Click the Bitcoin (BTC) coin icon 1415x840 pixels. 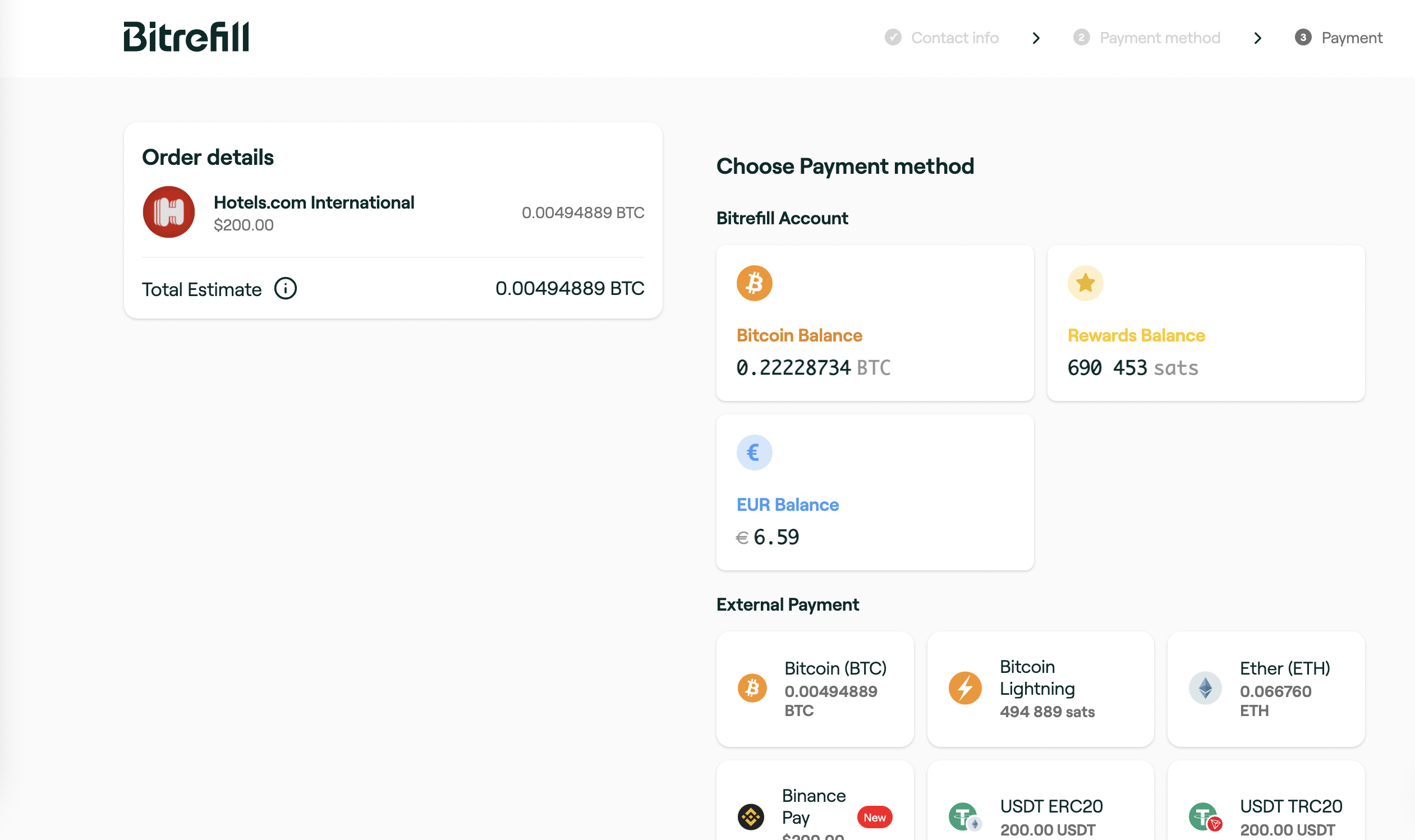point(752,688)
